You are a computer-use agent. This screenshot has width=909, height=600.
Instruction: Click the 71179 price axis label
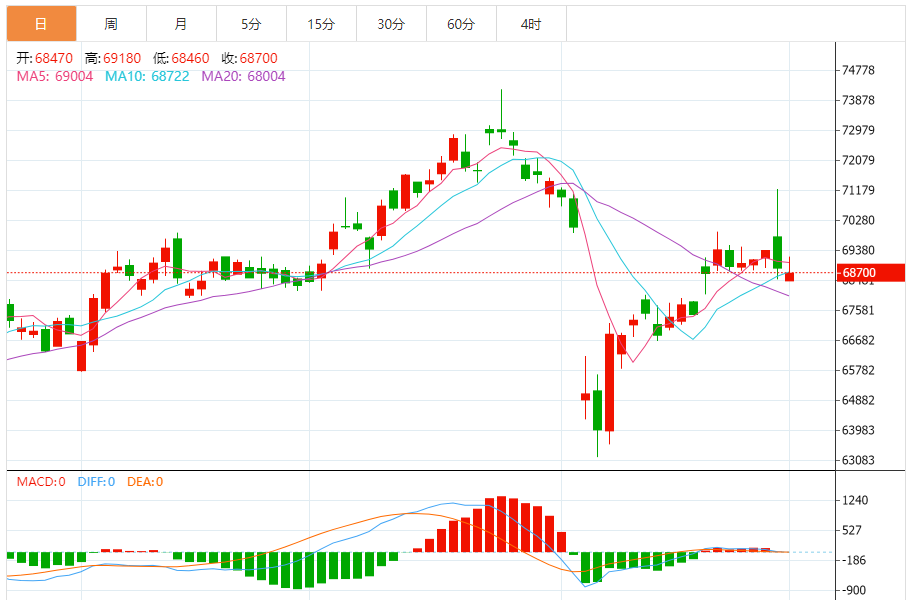(x=858, y=190)
